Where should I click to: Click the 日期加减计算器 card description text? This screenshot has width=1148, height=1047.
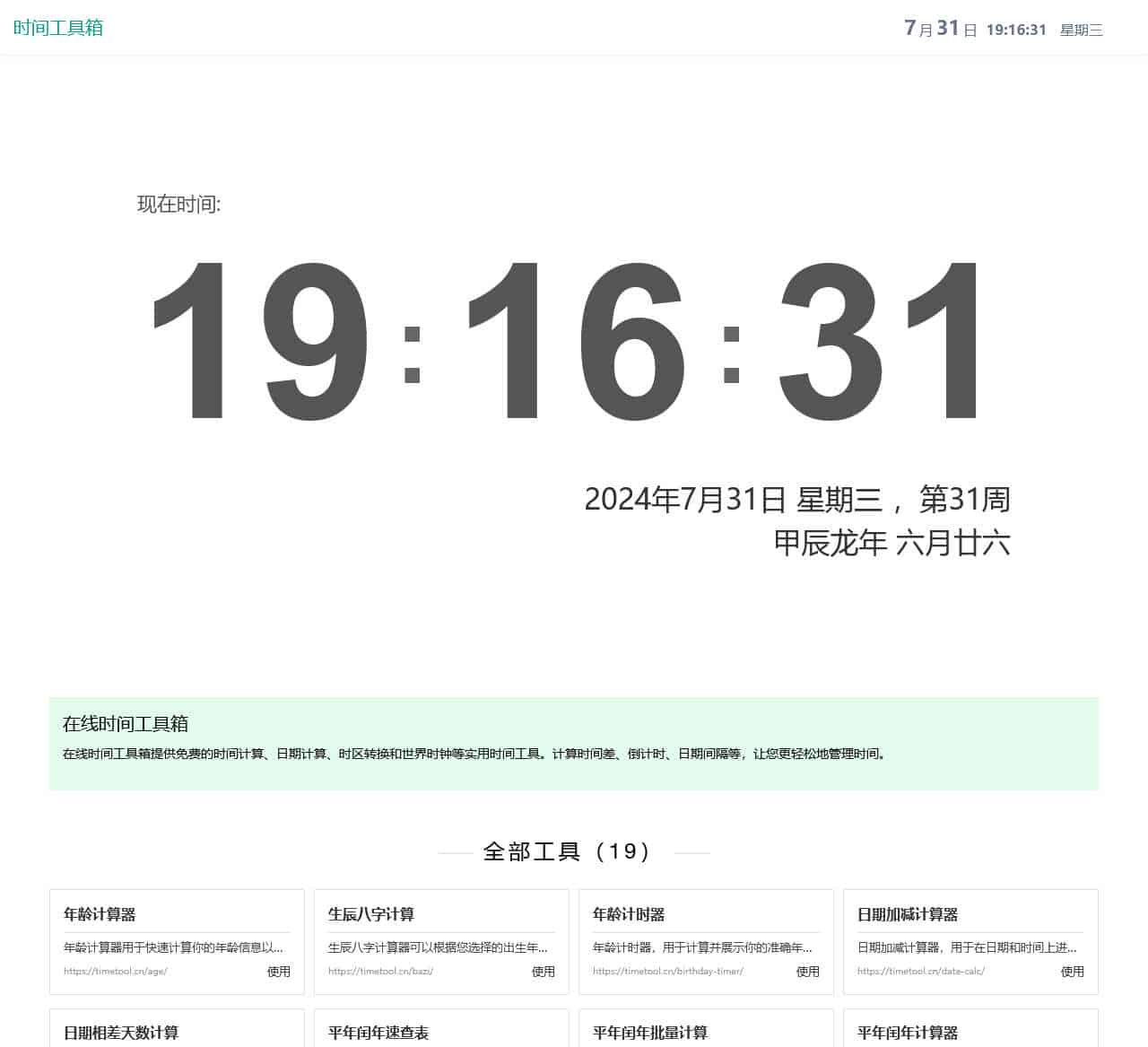click(968, 947)
